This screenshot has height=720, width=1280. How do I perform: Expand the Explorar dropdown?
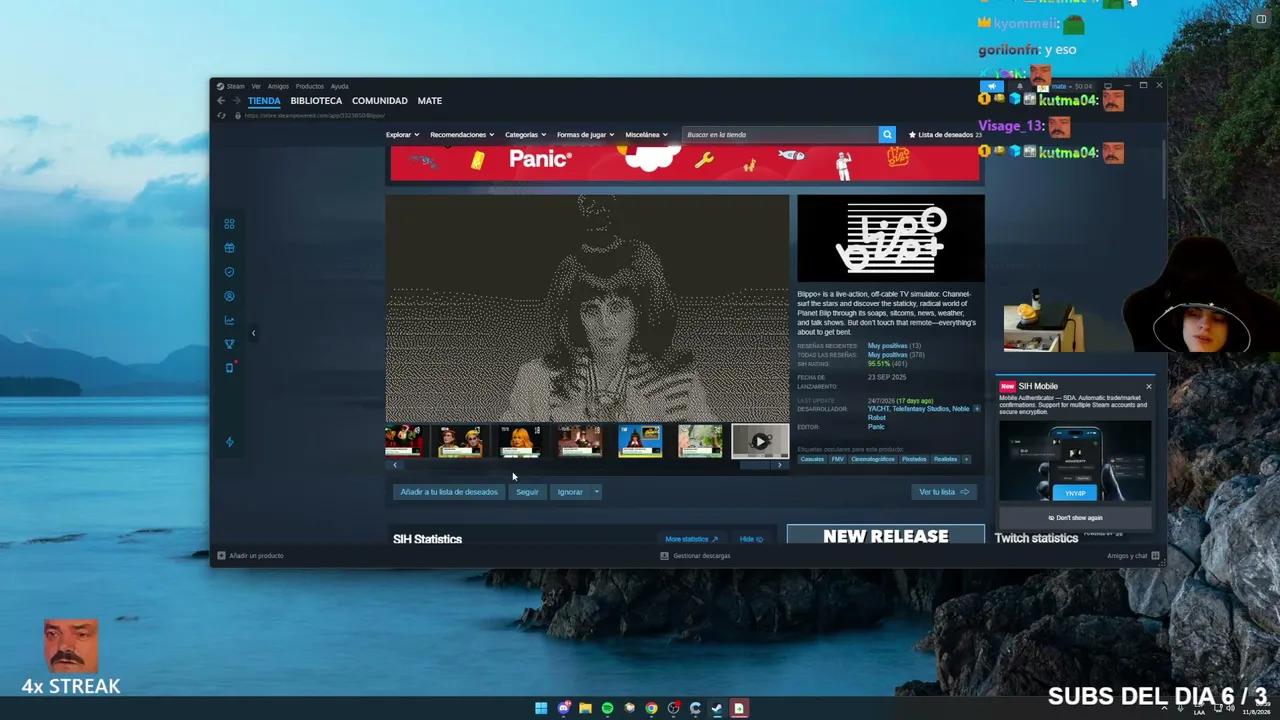coord(402,134)
